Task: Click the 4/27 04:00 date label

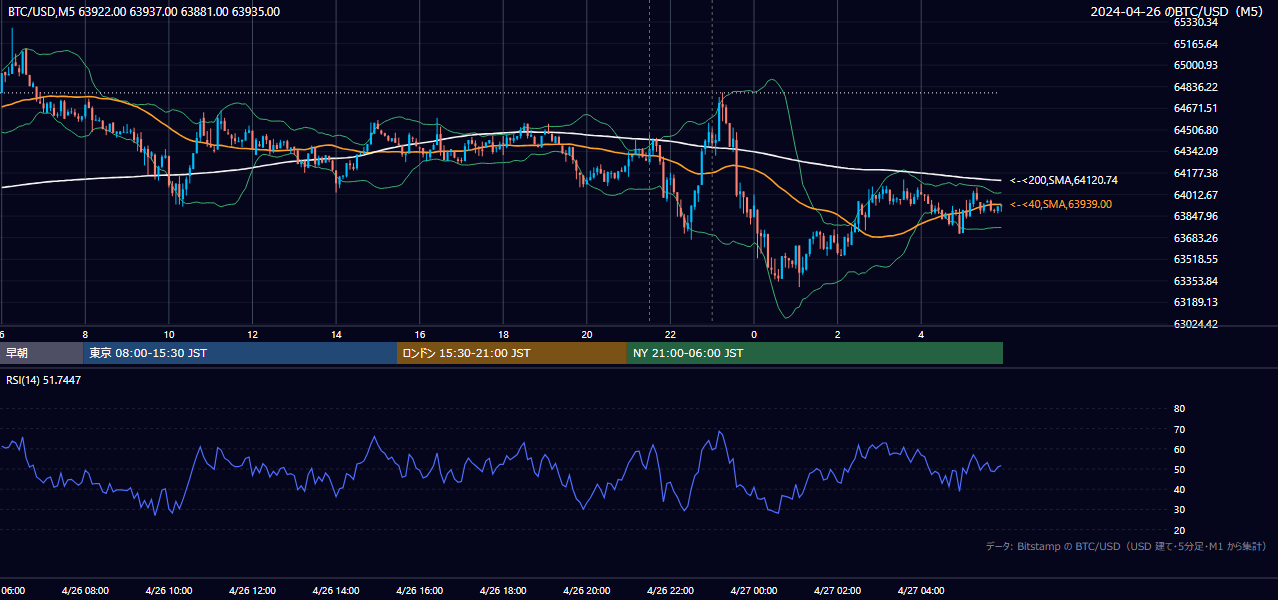Action: [922, 591]
